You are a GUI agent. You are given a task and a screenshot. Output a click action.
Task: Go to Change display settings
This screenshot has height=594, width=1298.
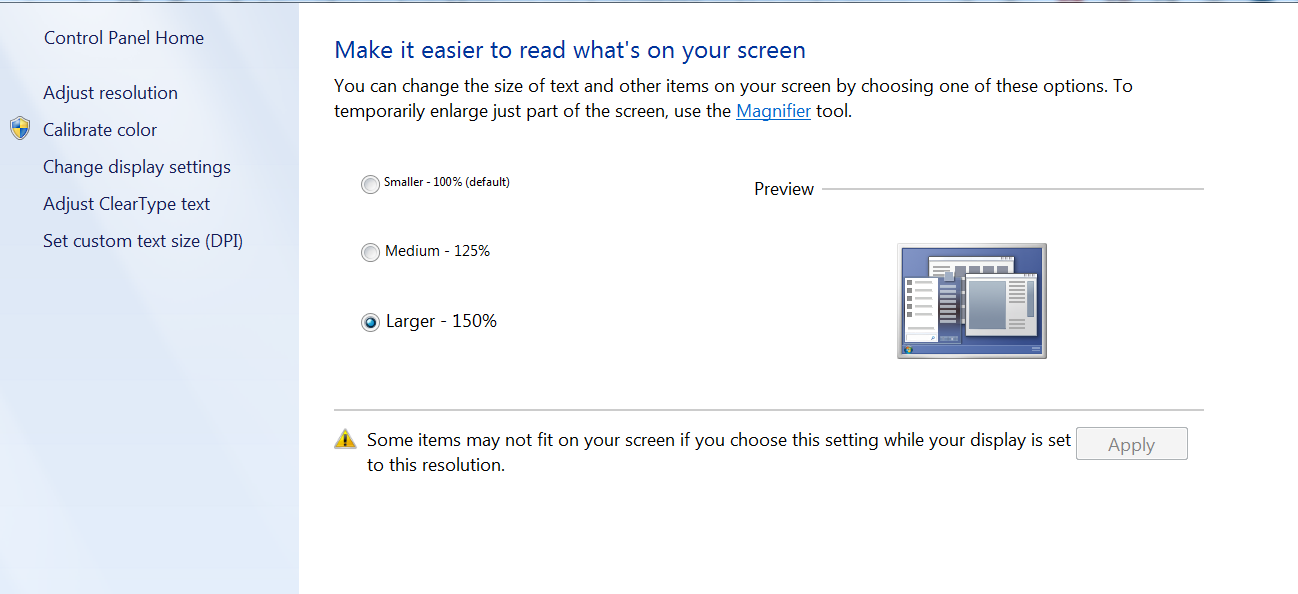(137, 167)
